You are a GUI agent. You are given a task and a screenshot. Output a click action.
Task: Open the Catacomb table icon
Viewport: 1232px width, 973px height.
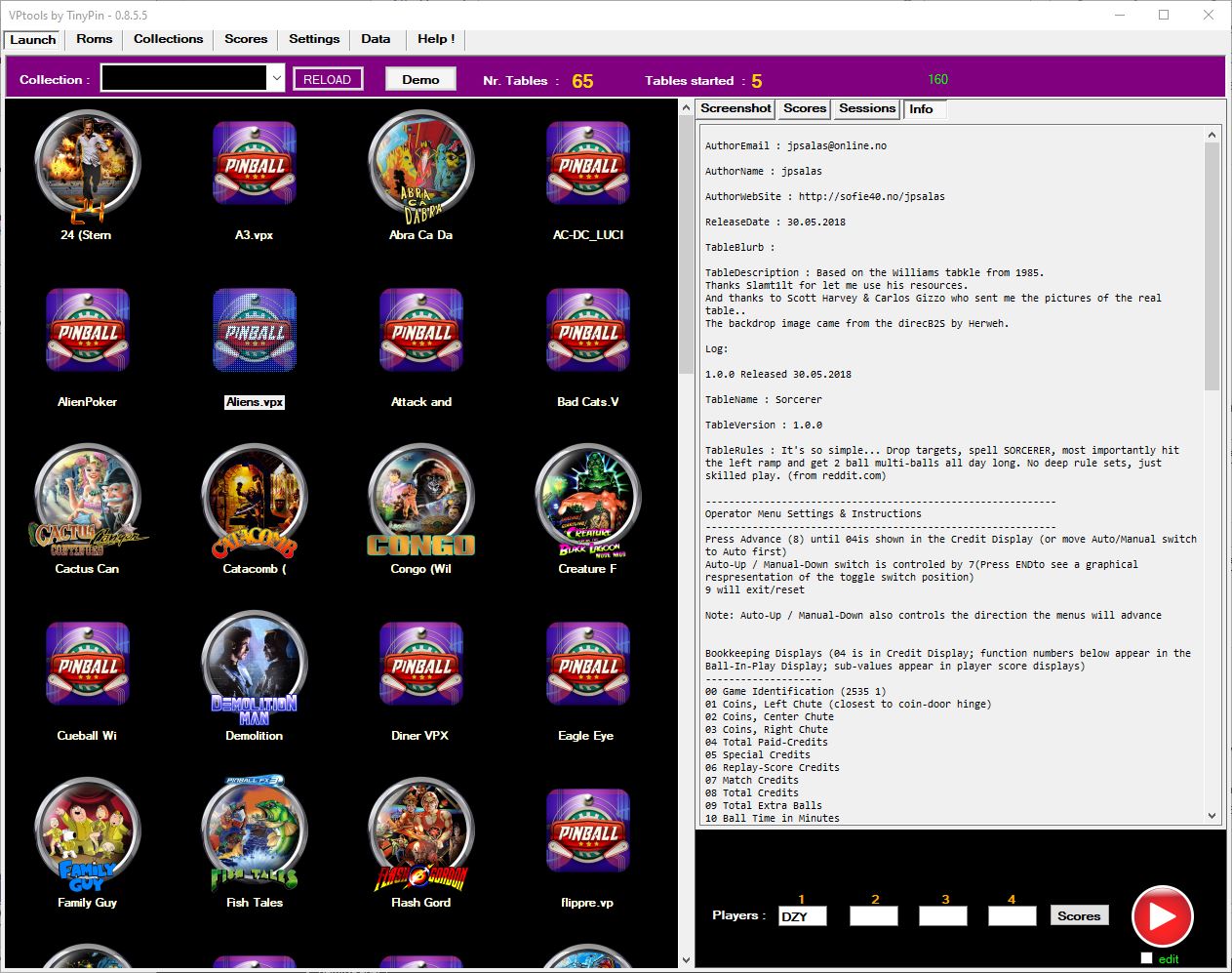(254, 499)
